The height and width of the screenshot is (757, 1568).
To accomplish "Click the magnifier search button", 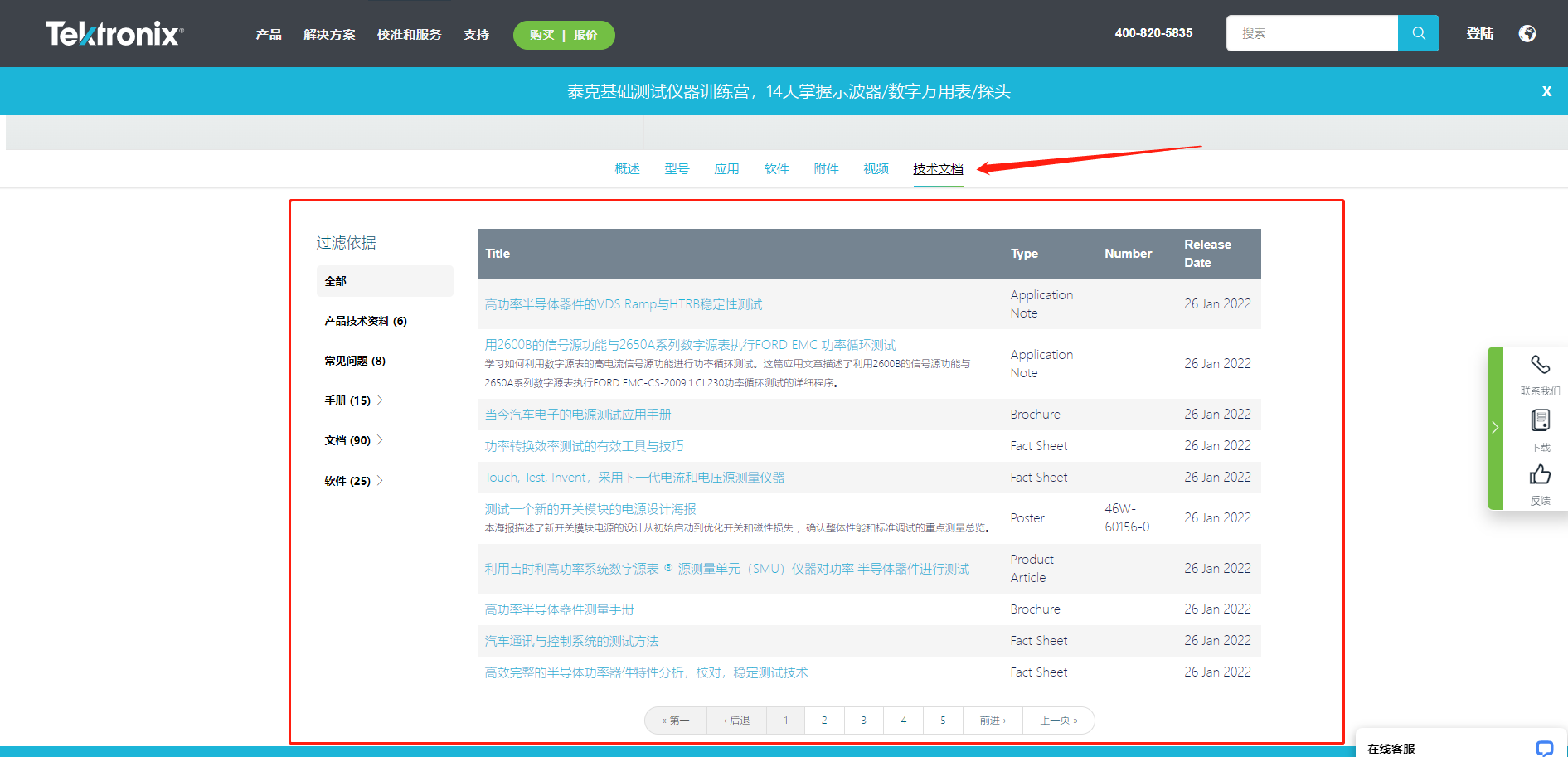I will coord(1418,33).
